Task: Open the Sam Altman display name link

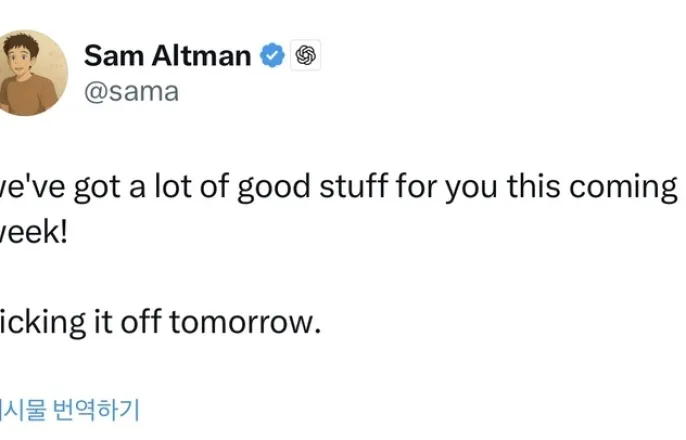Action: coord(167,56)
